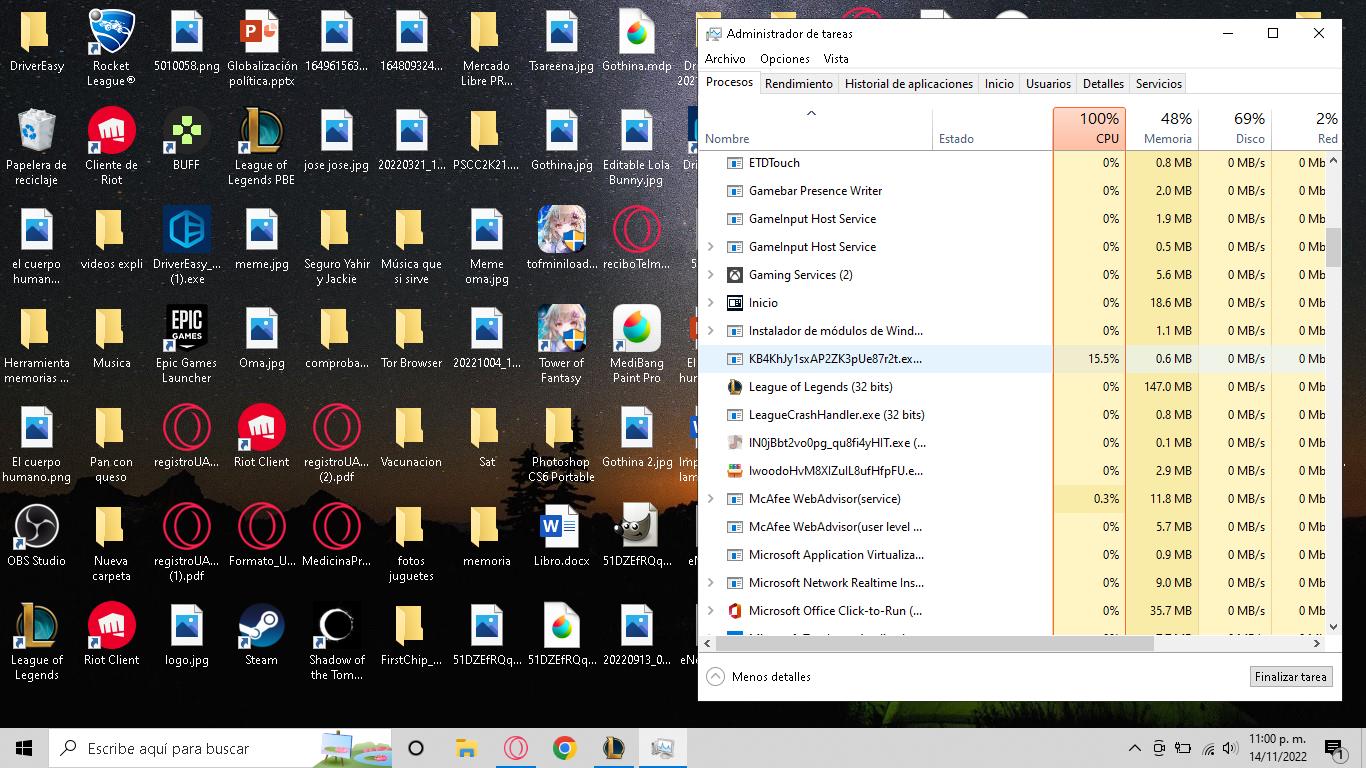The width and height of the screenshot is (1366, 768).
Task: Open Epic Games Launcher icon
Action: click(x=186, y=337)
